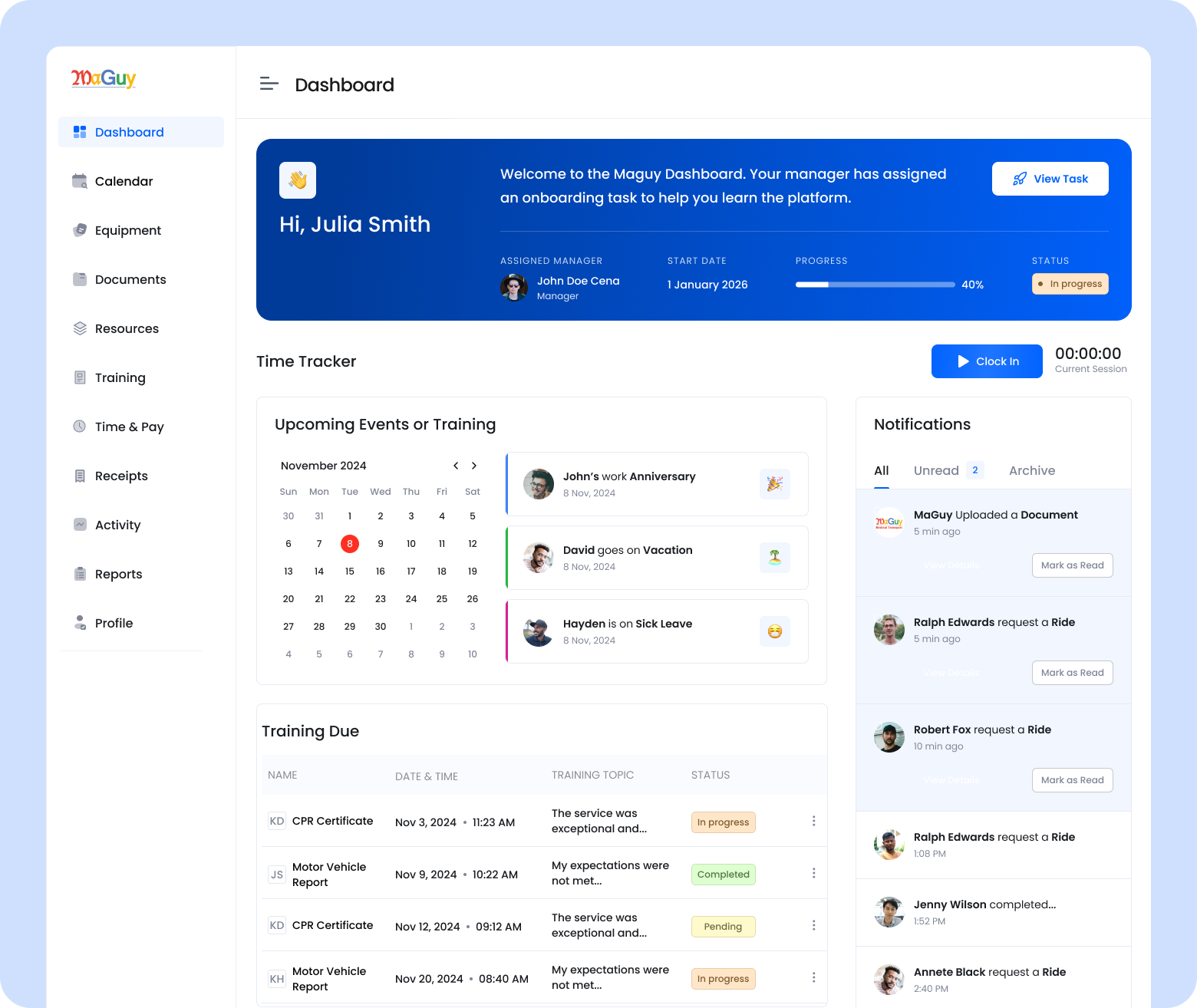This screenshot has height=1008, width=1197.
Task: Open options for Nov 9 Motor Vehicle Report
Action: click(x=813, y=873)
